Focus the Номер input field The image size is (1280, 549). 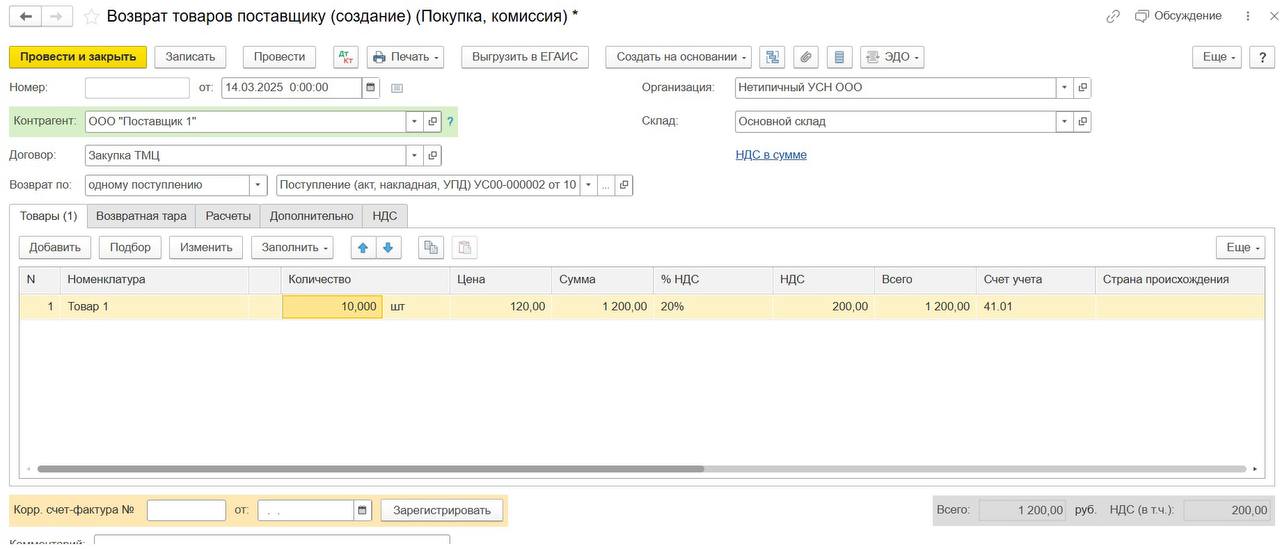(137, 88)
